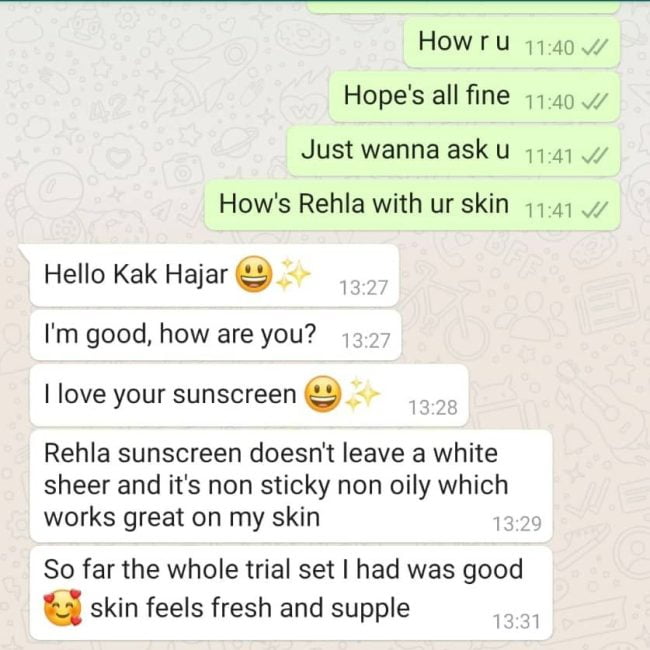Screen dimensions: 650x650
Task: Select the 'How r u' message bubble
Action: coord(512,42)
